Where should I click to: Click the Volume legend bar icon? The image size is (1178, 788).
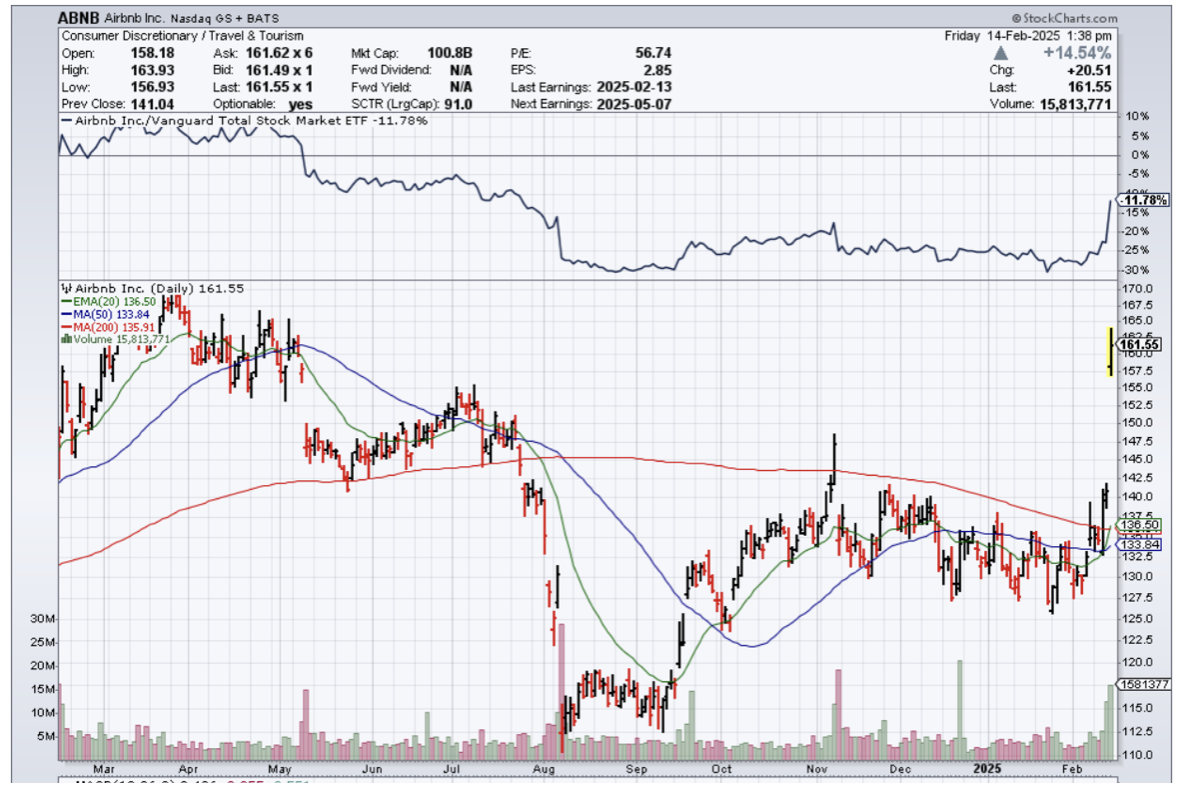click(x=65, y=339)
